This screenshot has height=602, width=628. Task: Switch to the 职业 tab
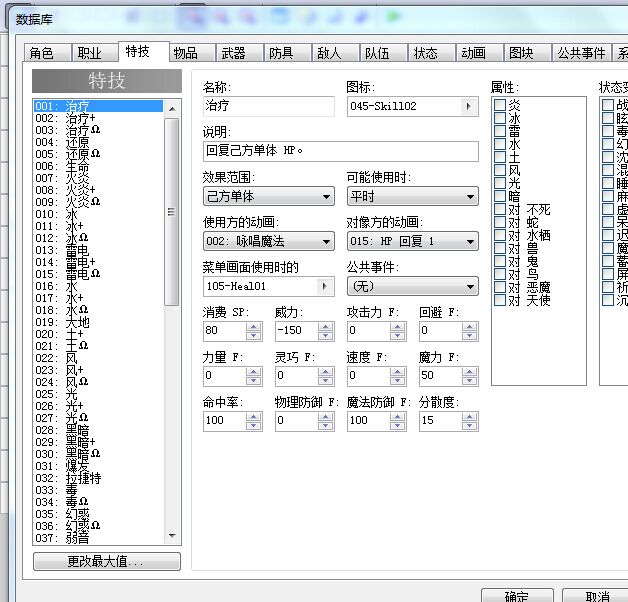(x=95, y=53)
